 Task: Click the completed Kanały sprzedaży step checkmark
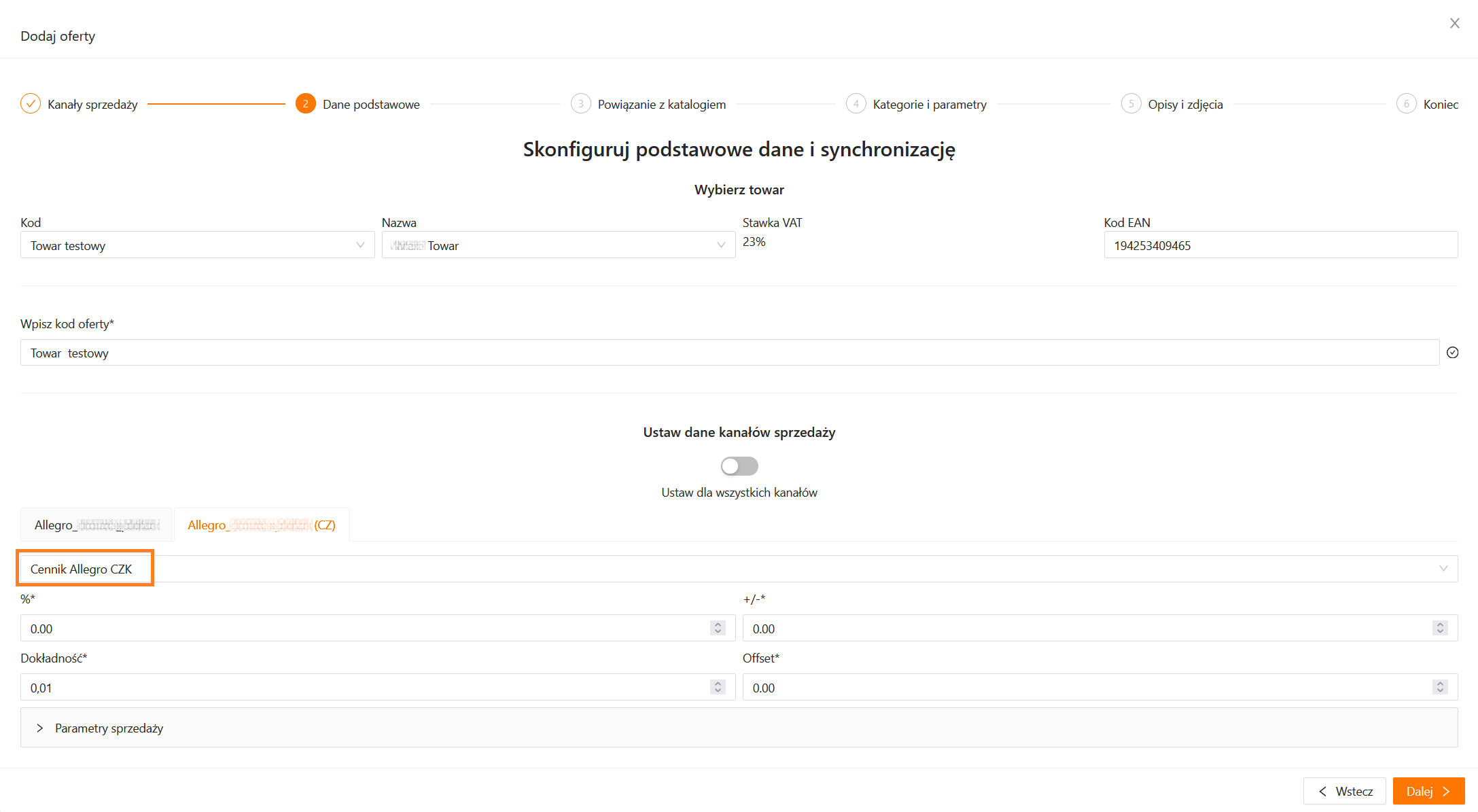[31, 104]
